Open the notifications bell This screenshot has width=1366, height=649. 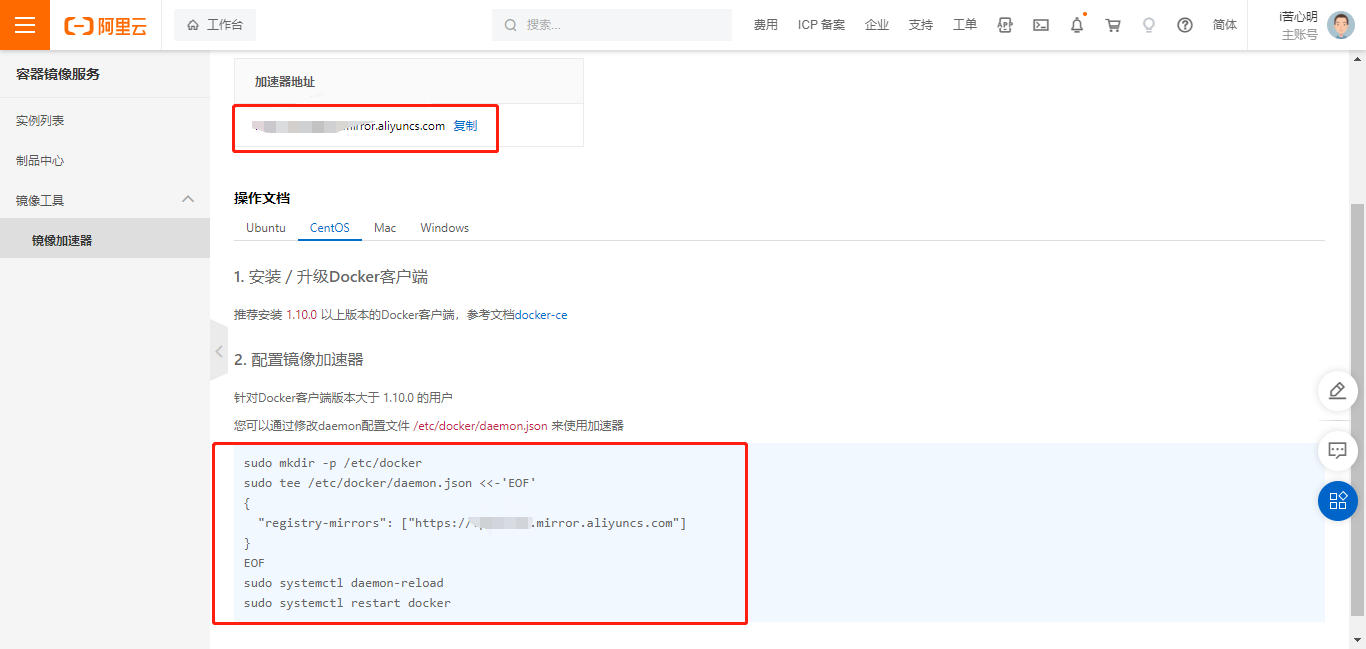click(x=1077, y=25)
